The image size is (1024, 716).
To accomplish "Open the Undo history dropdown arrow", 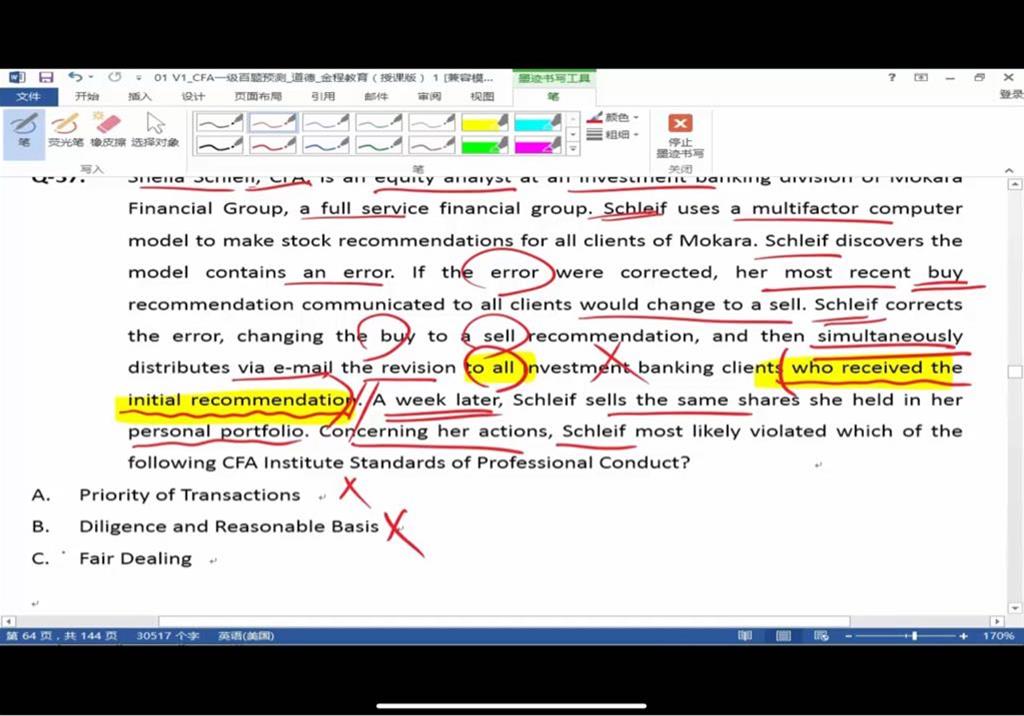I will click(x=91, y=77).
